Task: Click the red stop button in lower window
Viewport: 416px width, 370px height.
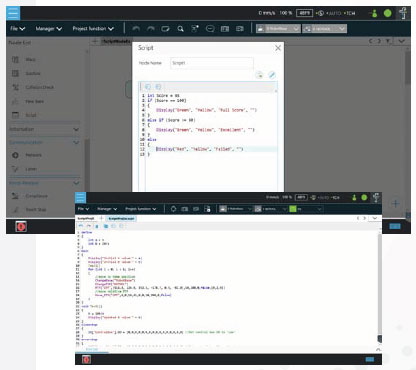Action: (x=86, y=359)
